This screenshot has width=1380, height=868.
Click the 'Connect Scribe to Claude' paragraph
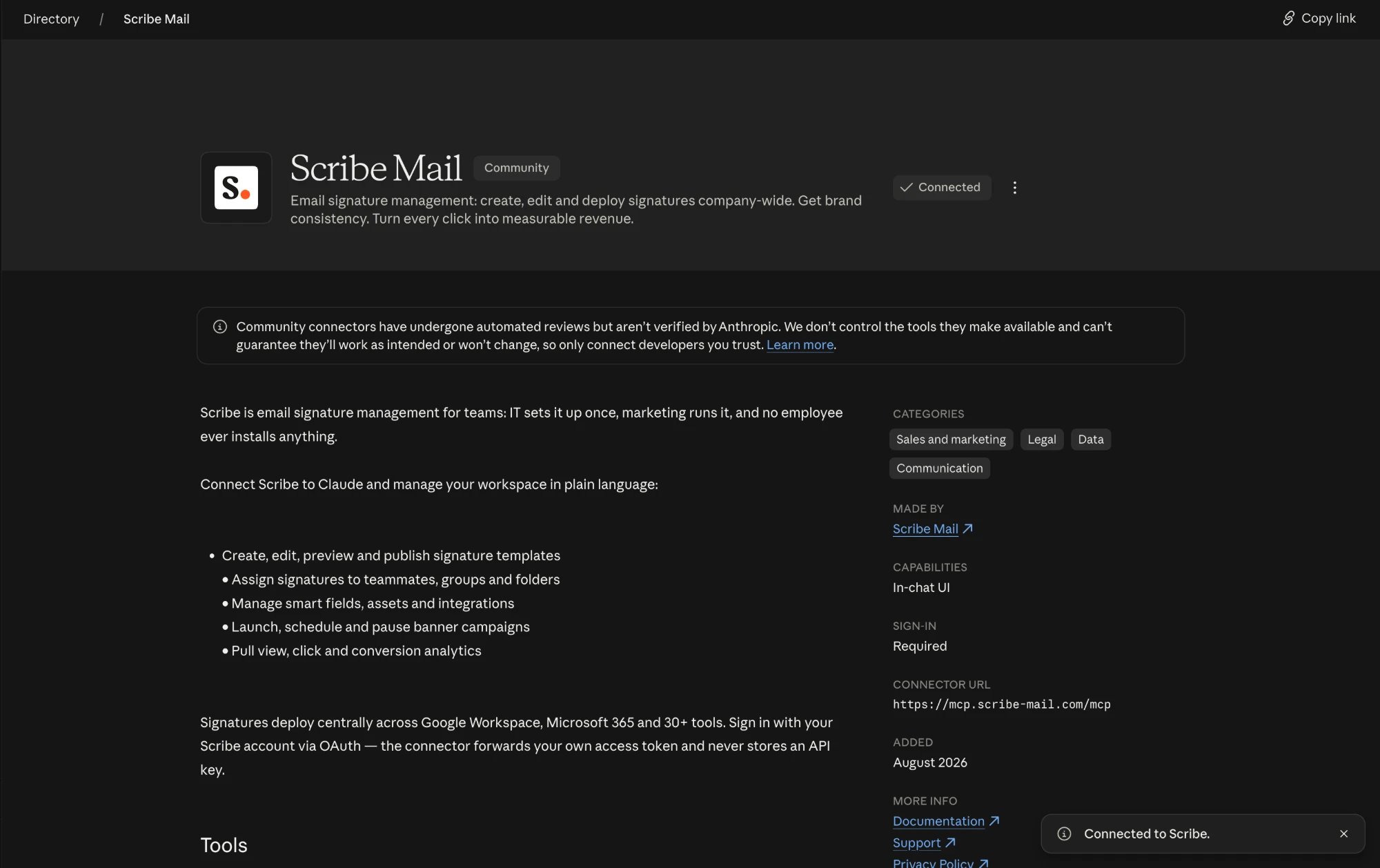(x=428, y=484)
